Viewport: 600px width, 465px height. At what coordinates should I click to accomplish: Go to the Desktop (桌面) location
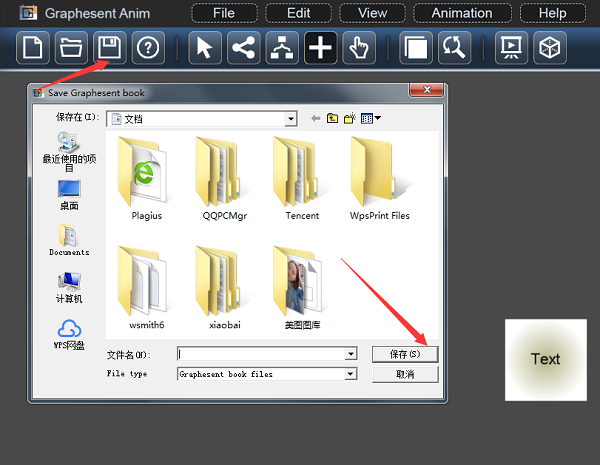pyautogui.click(x=69, y=195)
